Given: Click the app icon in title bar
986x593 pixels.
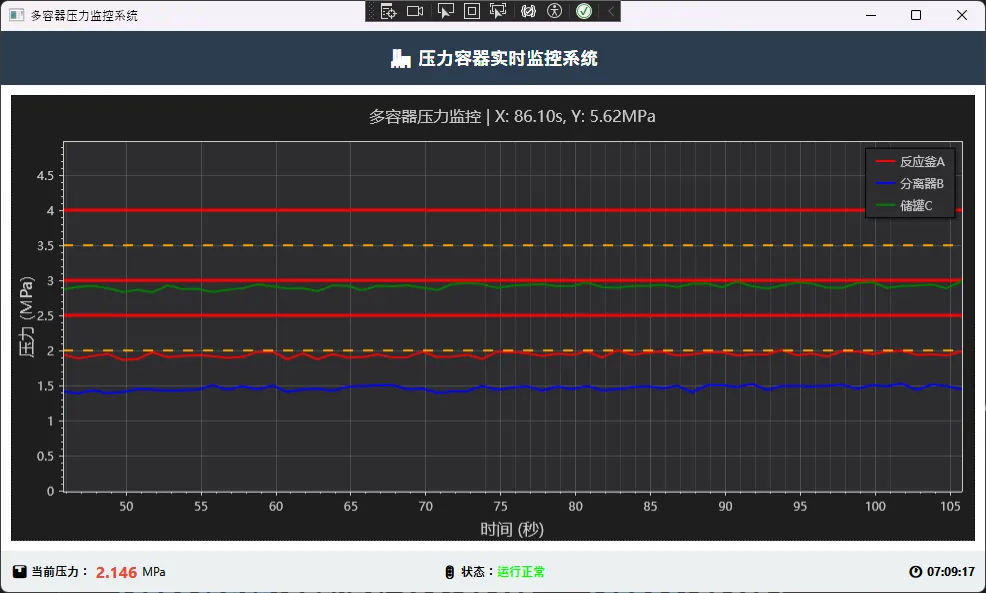Looking at the screenshot, I should point(16,15).
